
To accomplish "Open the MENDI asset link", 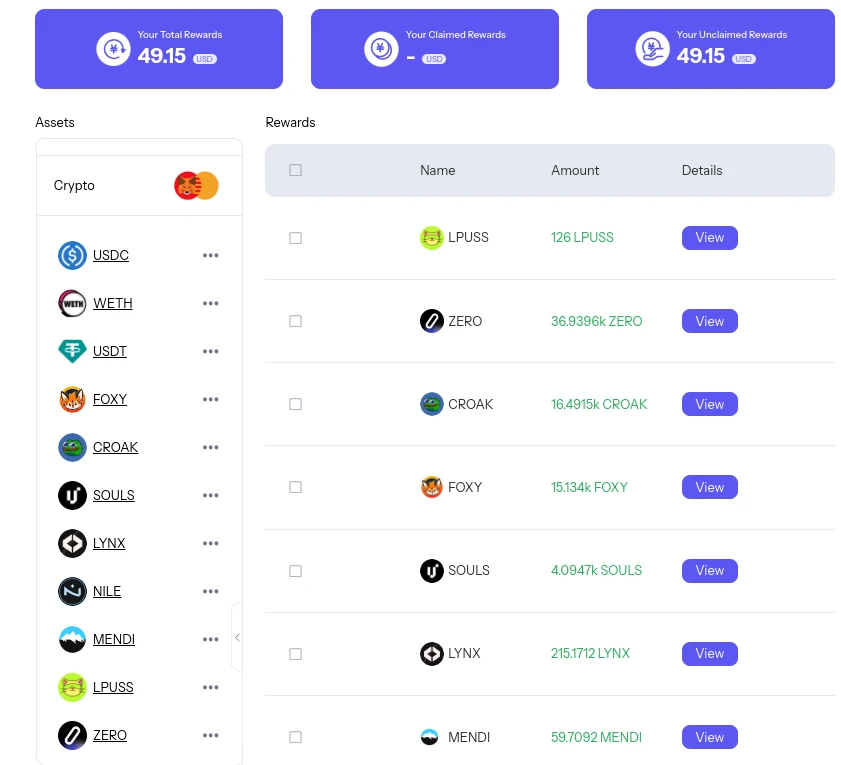I will click(114, 639).
